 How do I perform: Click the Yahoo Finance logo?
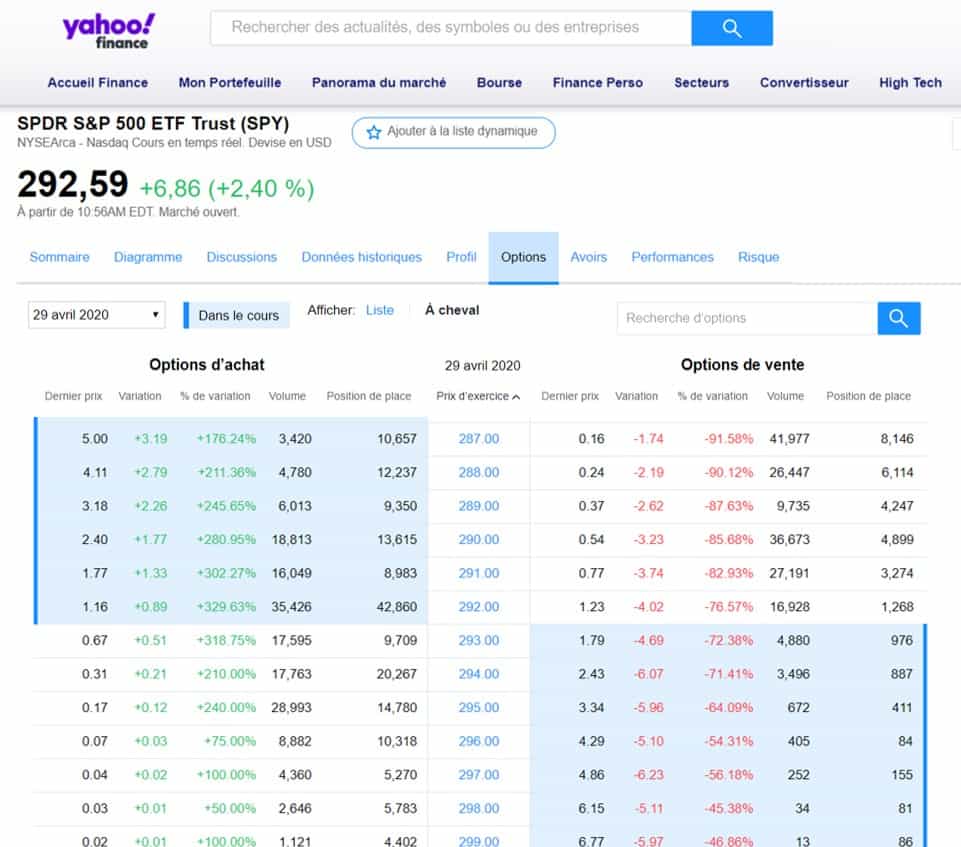point(108,31)
